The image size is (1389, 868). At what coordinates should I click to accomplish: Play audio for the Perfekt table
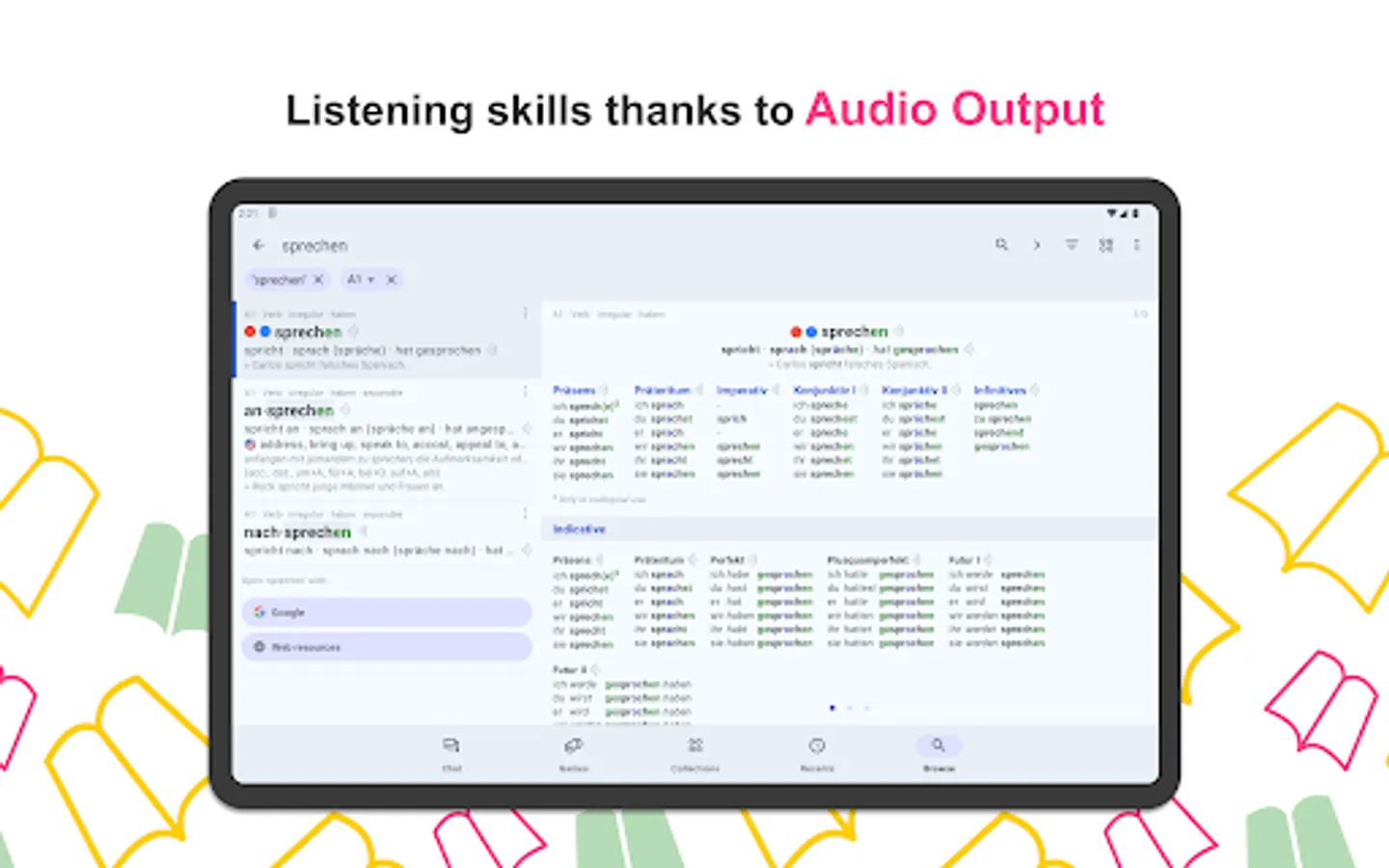pos(752,560)
